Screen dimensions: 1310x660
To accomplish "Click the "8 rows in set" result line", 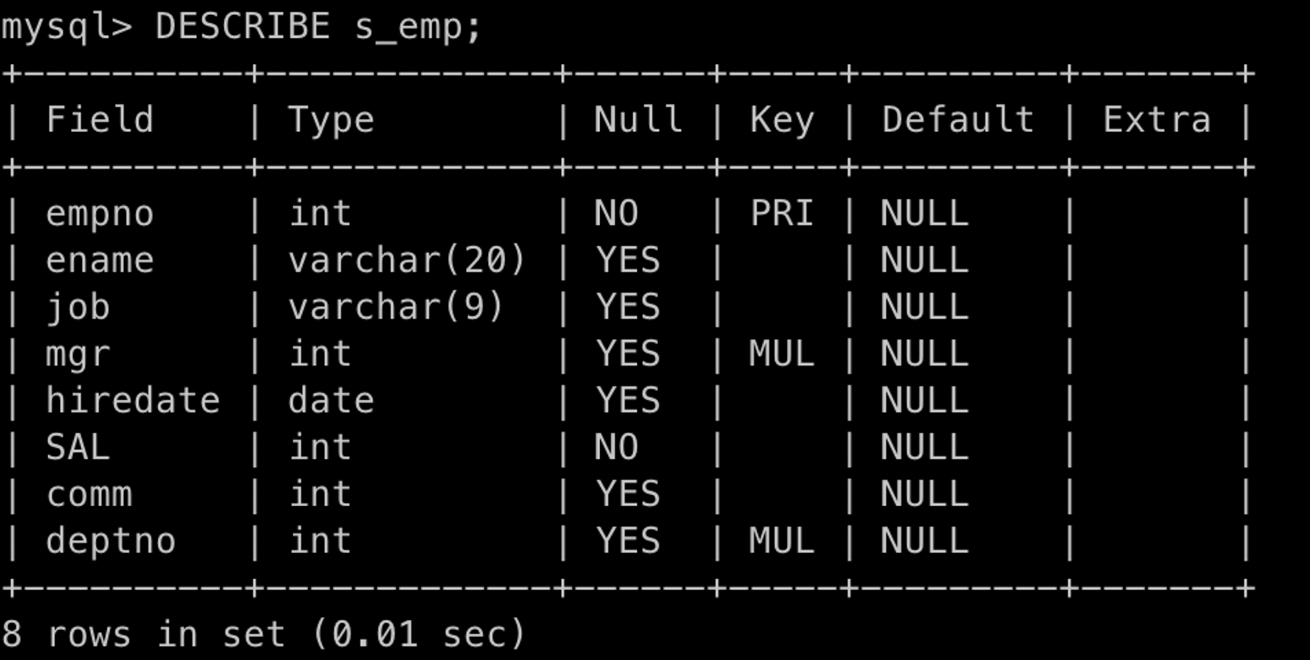I will point(264,634).
